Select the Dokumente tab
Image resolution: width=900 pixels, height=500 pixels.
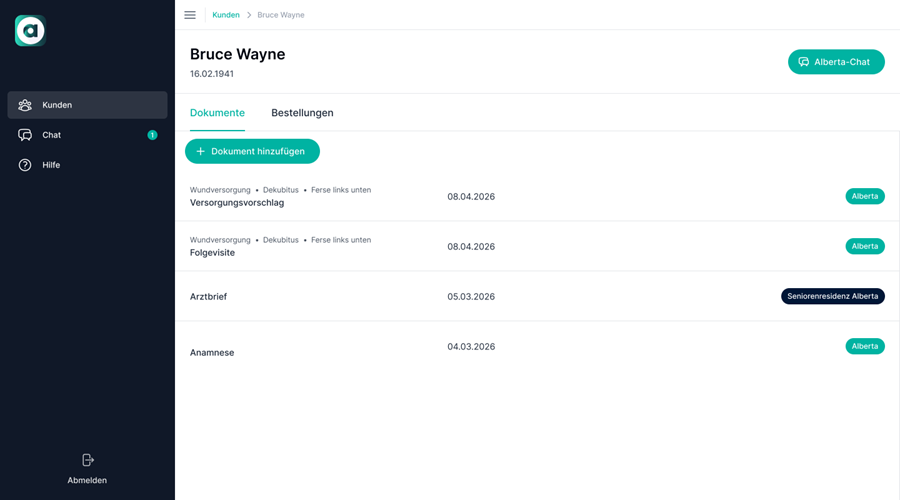pyautogui.click(x=217, y=113)
